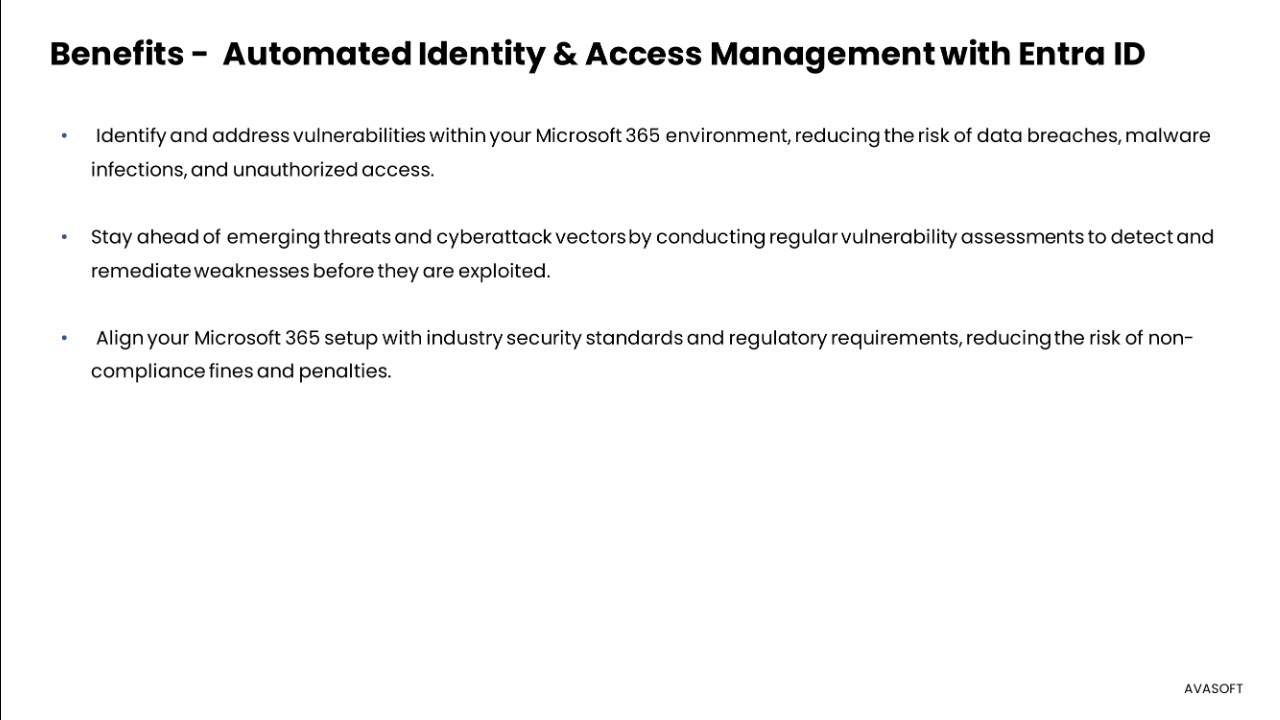The image size is (1280, 720).
Task: Click the 'compliance fines and penalties' line
Action: [240, 372]
